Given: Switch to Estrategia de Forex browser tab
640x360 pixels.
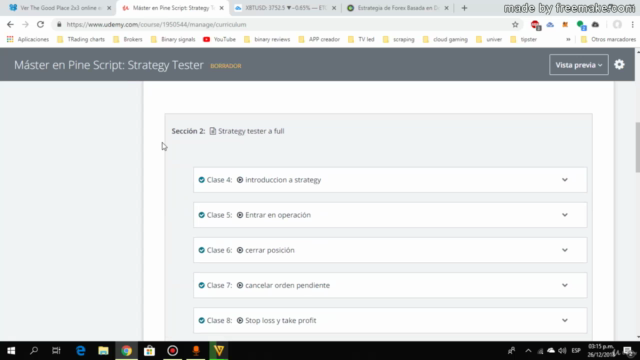Looking at the screenshot, I should pyautogui.click(x=397, y=8).
